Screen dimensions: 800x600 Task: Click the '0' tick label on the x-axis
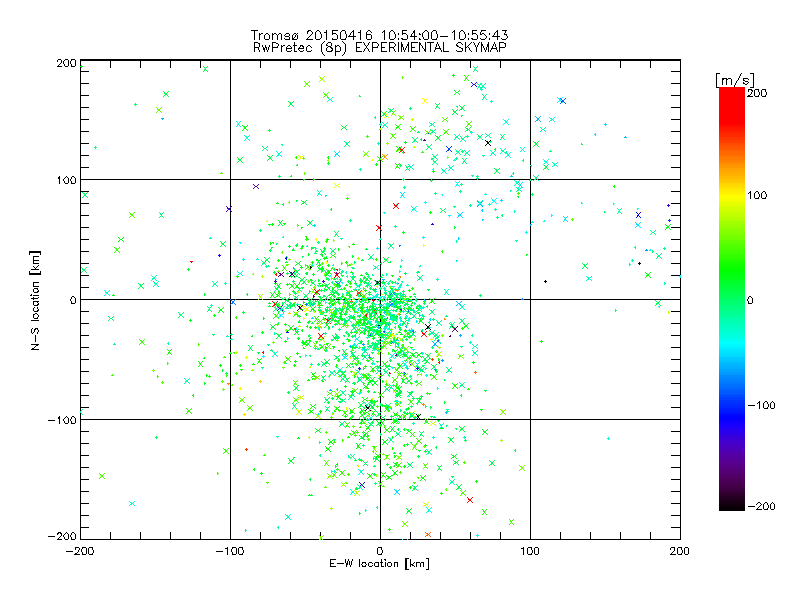380,551
